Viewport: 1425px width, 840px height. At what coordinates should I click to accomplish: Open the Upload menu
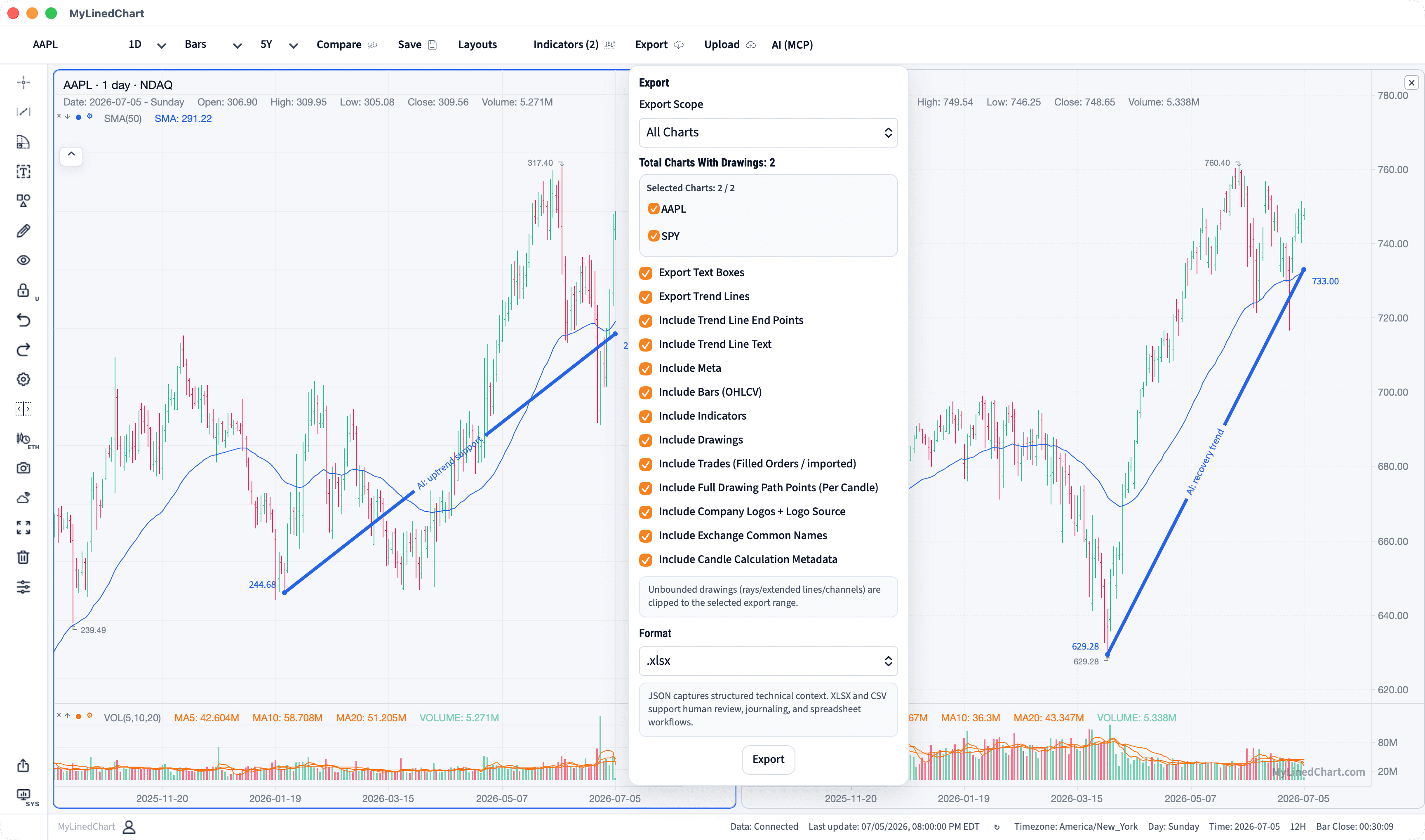click(x=730, y=45)
